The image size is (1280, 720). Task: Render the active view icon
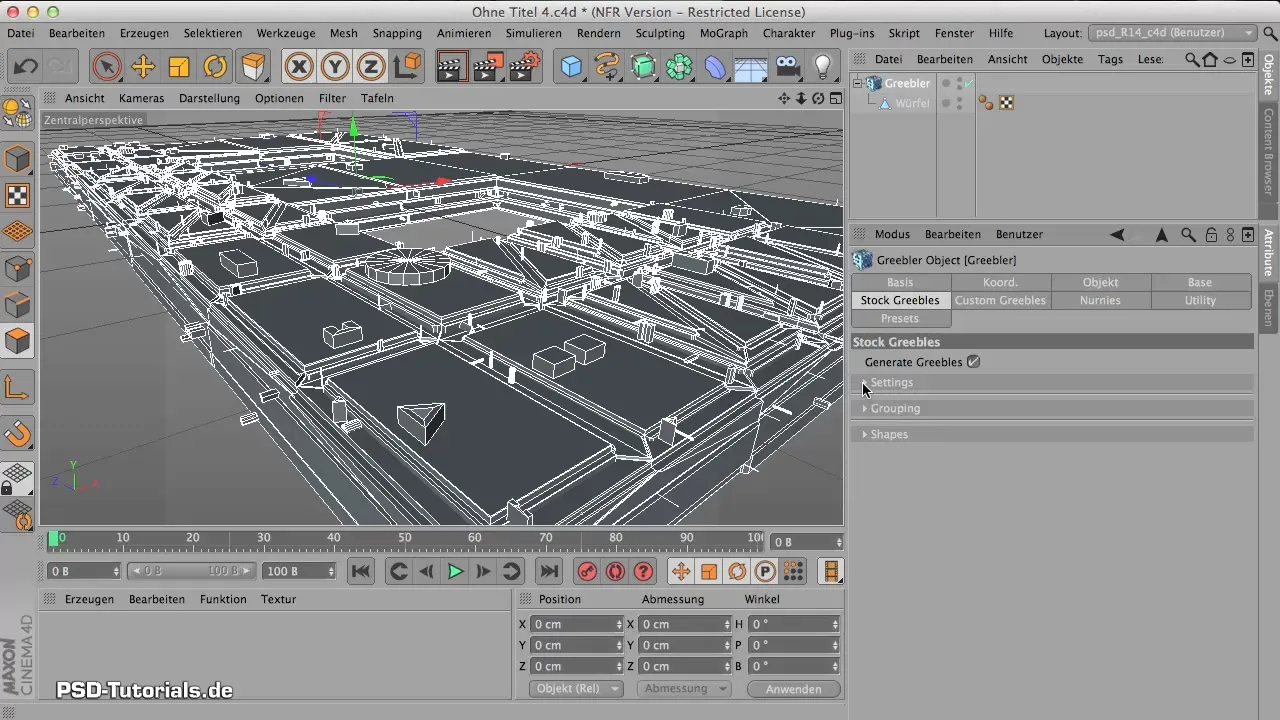[x=453, y=67]
